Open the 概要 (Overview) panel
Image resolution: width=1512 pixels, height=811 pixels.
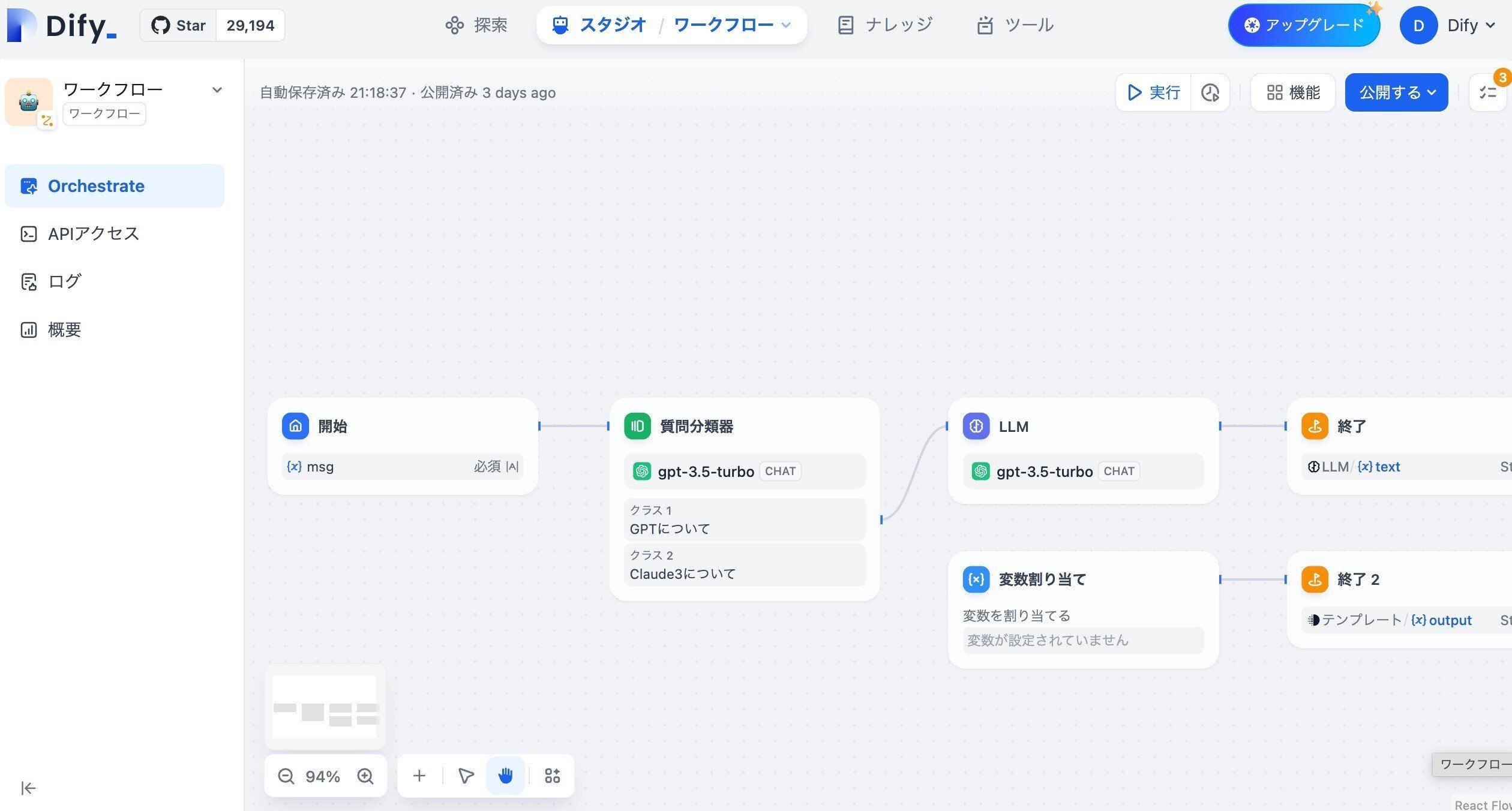coord(63,329)
